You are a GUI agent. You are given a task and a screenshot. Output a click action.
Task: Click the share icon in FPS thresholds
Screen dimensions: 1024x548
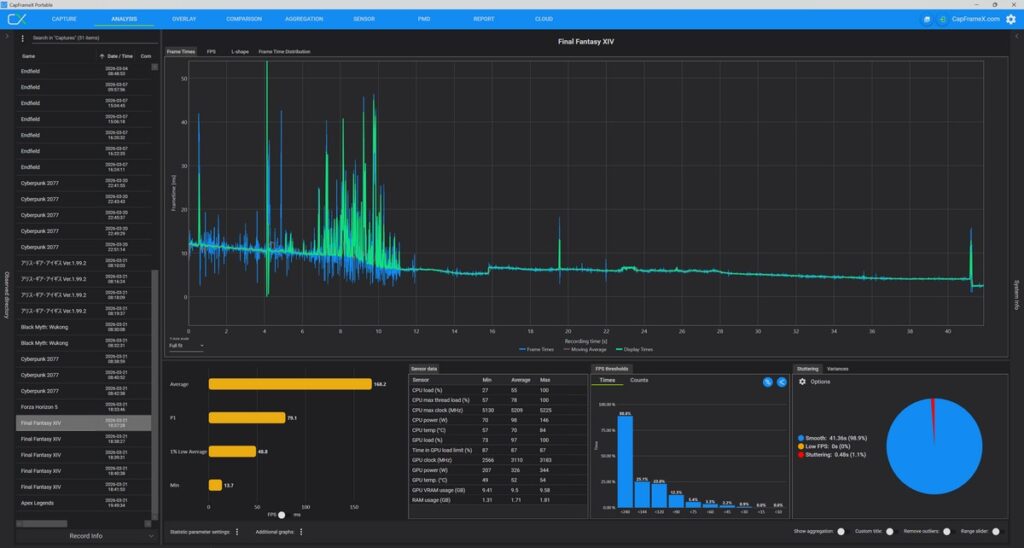(781, 382)
